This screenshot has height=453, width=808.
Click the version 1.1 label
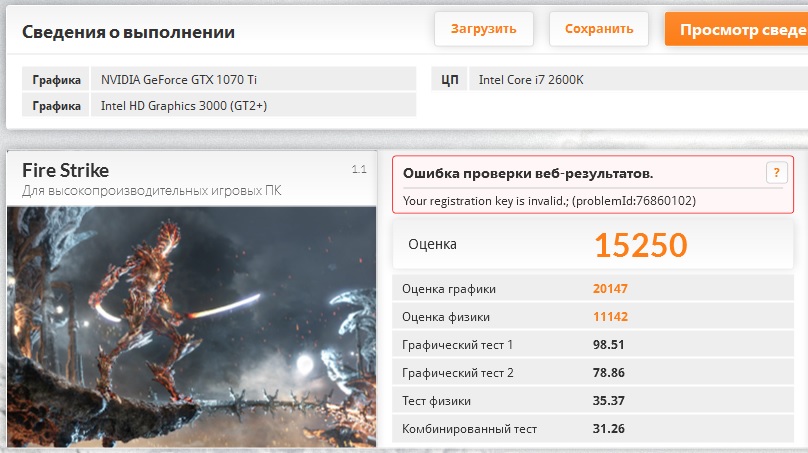(359, 169)
